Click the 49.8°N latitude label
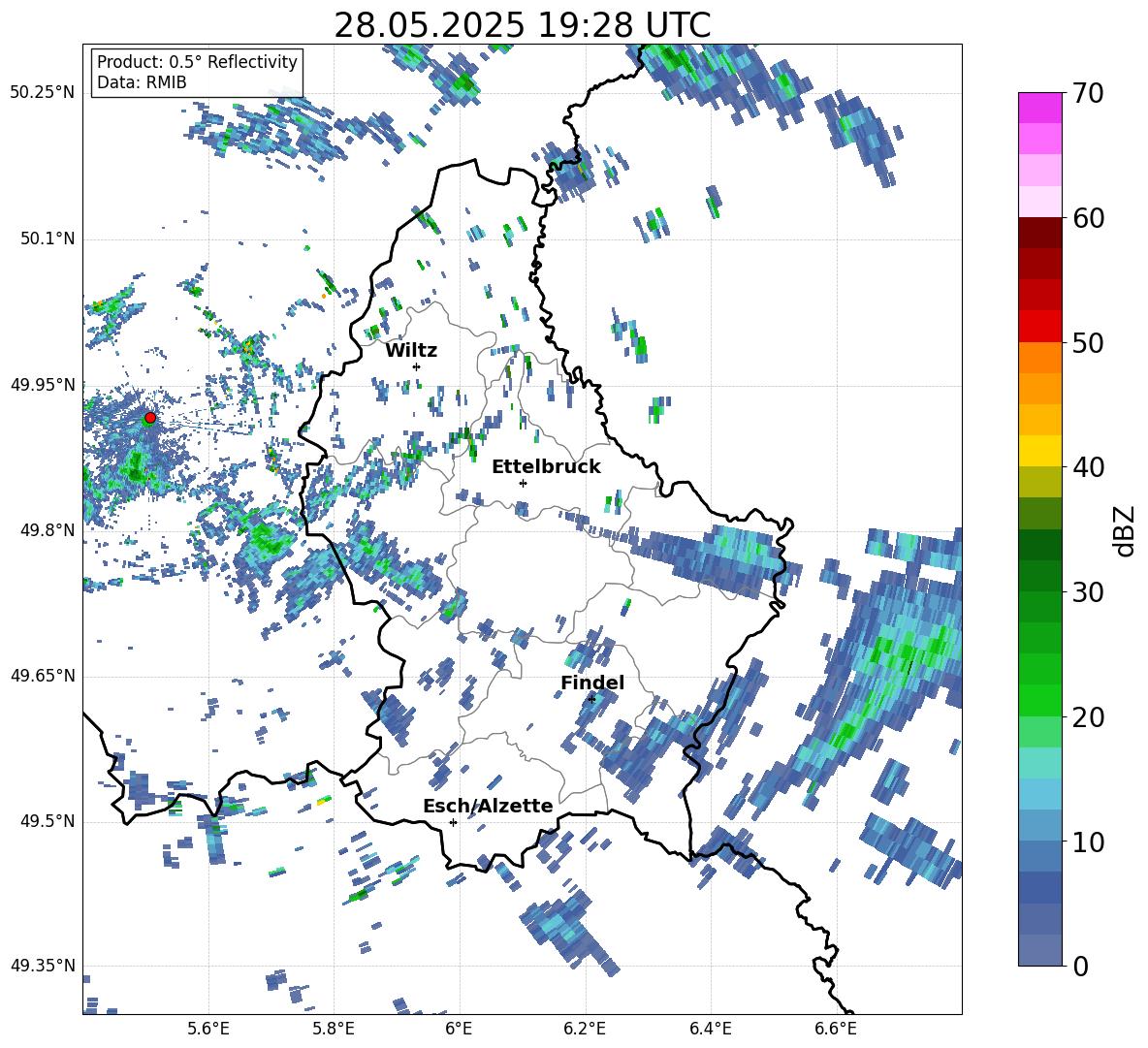 coord(48,529)
